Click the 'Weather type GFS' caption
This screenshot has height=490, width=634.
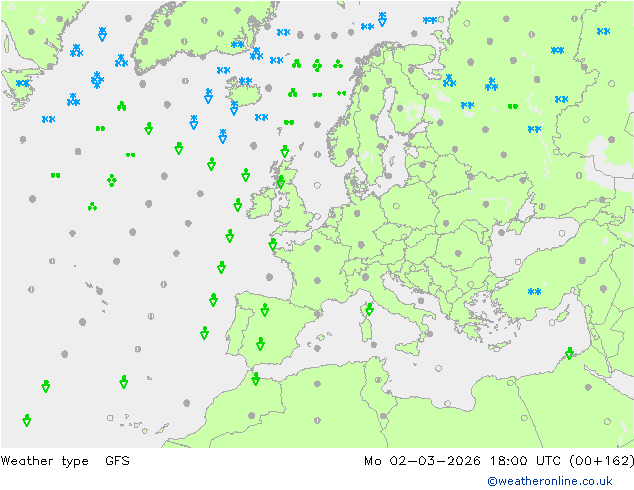(65, 460)
